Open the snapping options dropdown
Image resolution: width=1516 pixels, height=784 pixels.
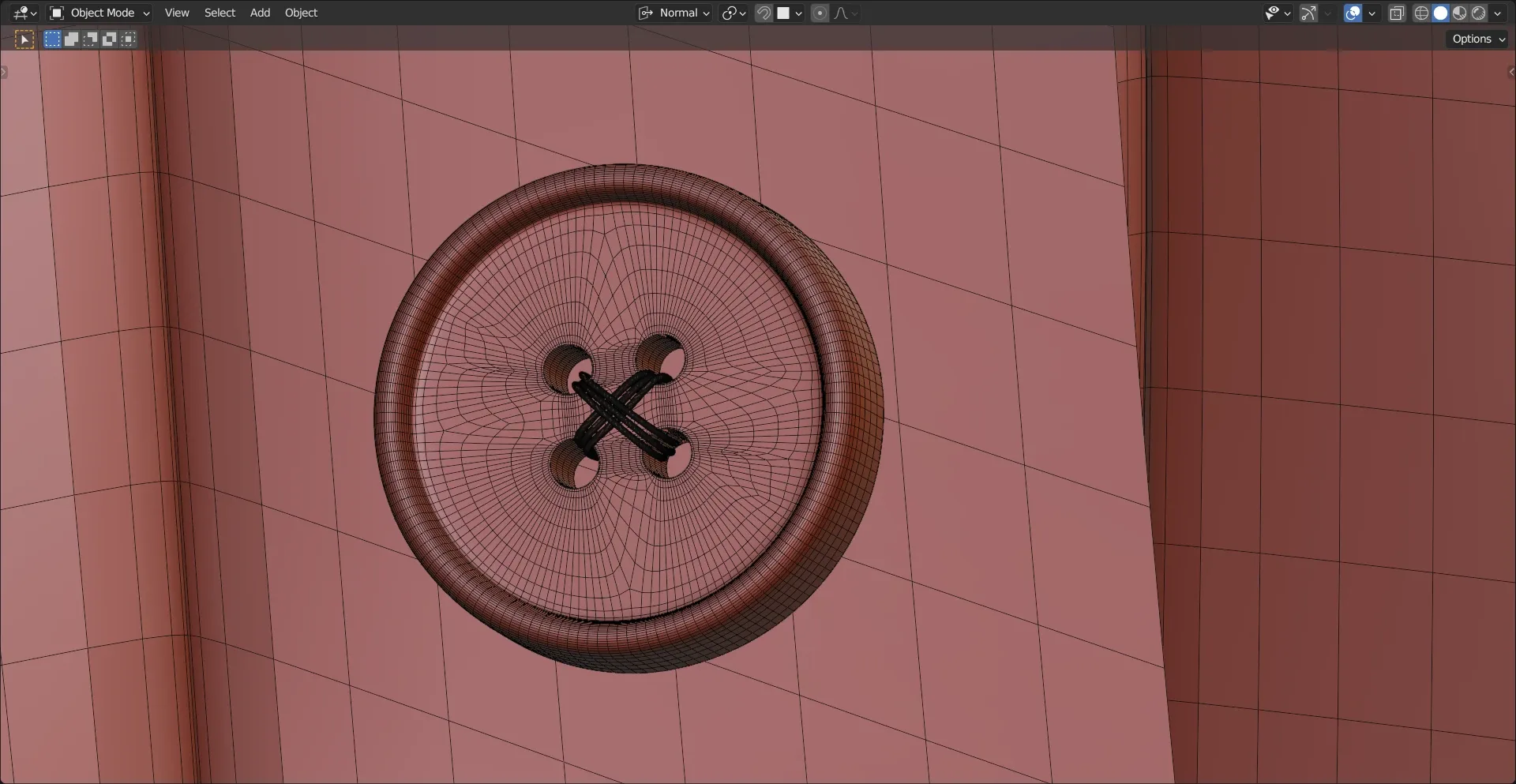pos(790,13)
